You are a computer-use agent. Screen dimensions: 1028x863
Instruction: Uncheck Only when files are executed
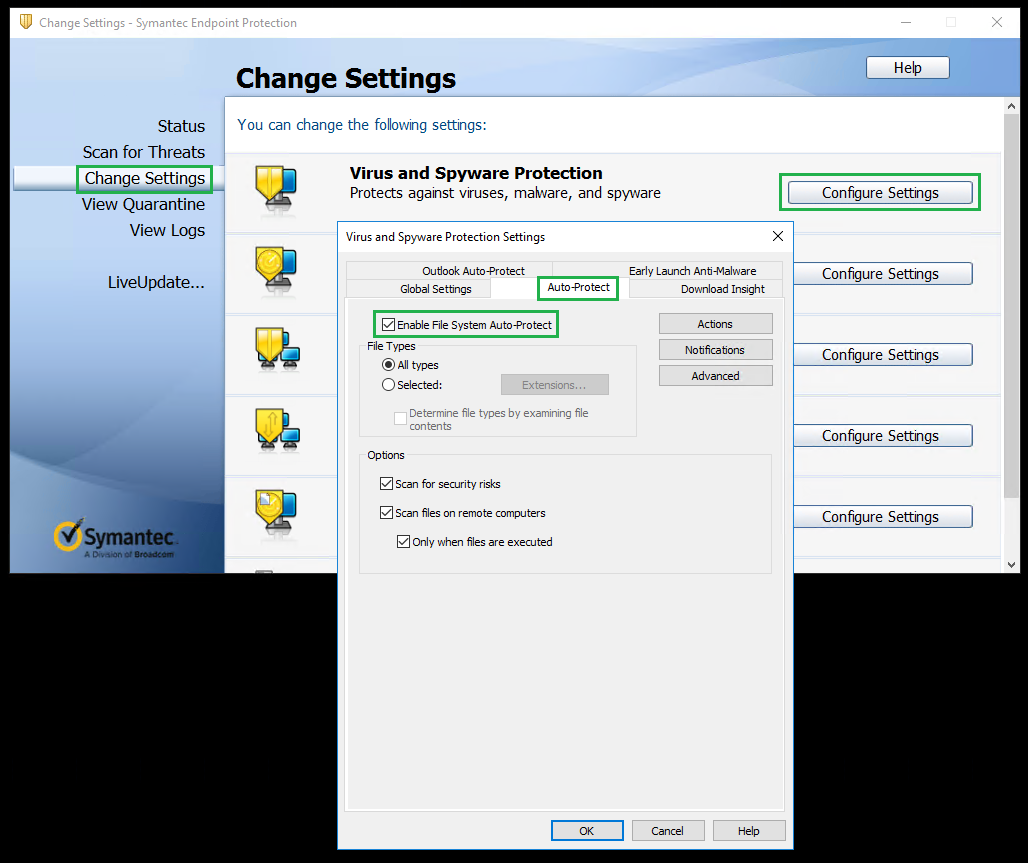[403, 541]
